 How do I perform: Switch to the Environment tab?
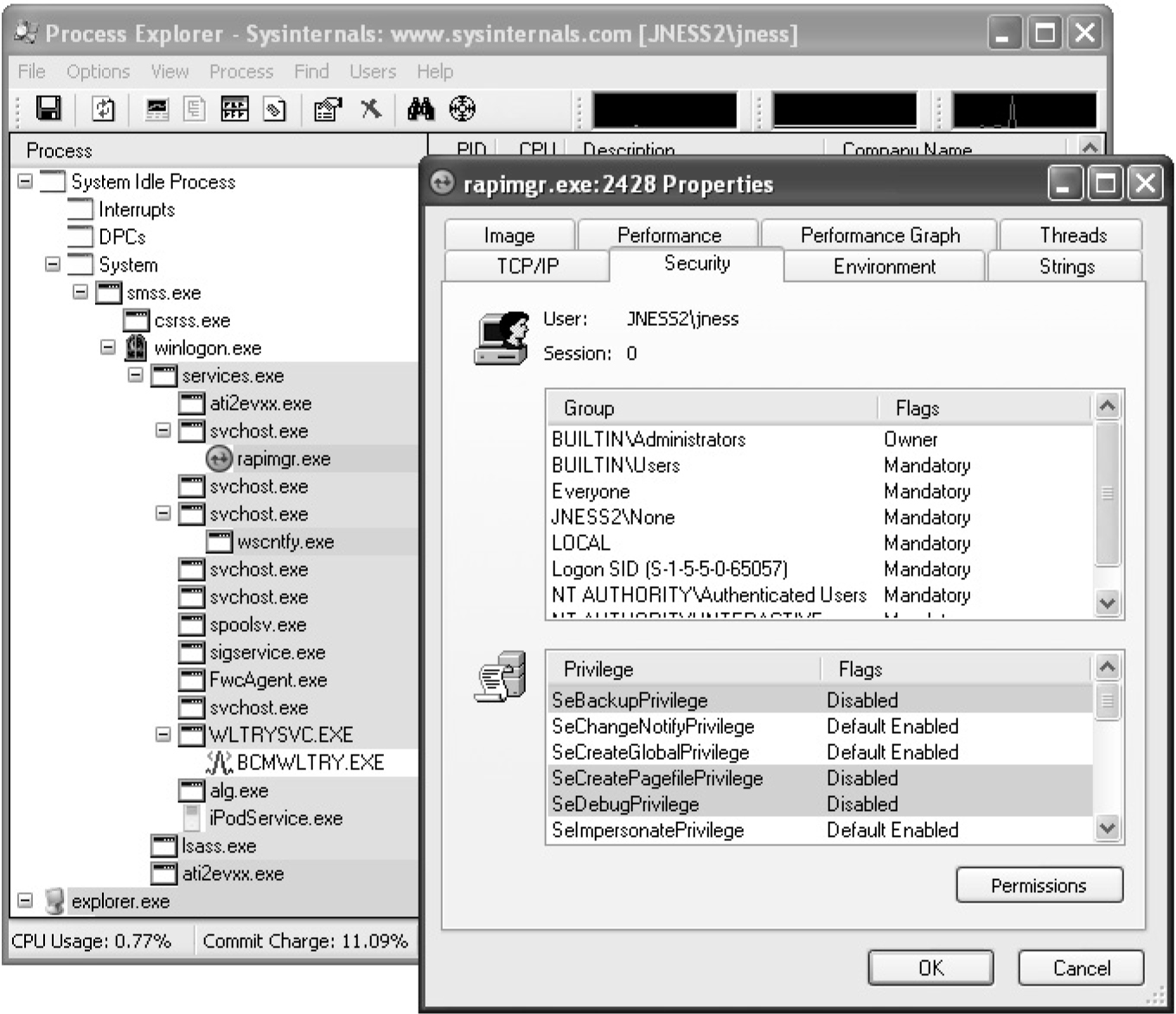(884, 266)
